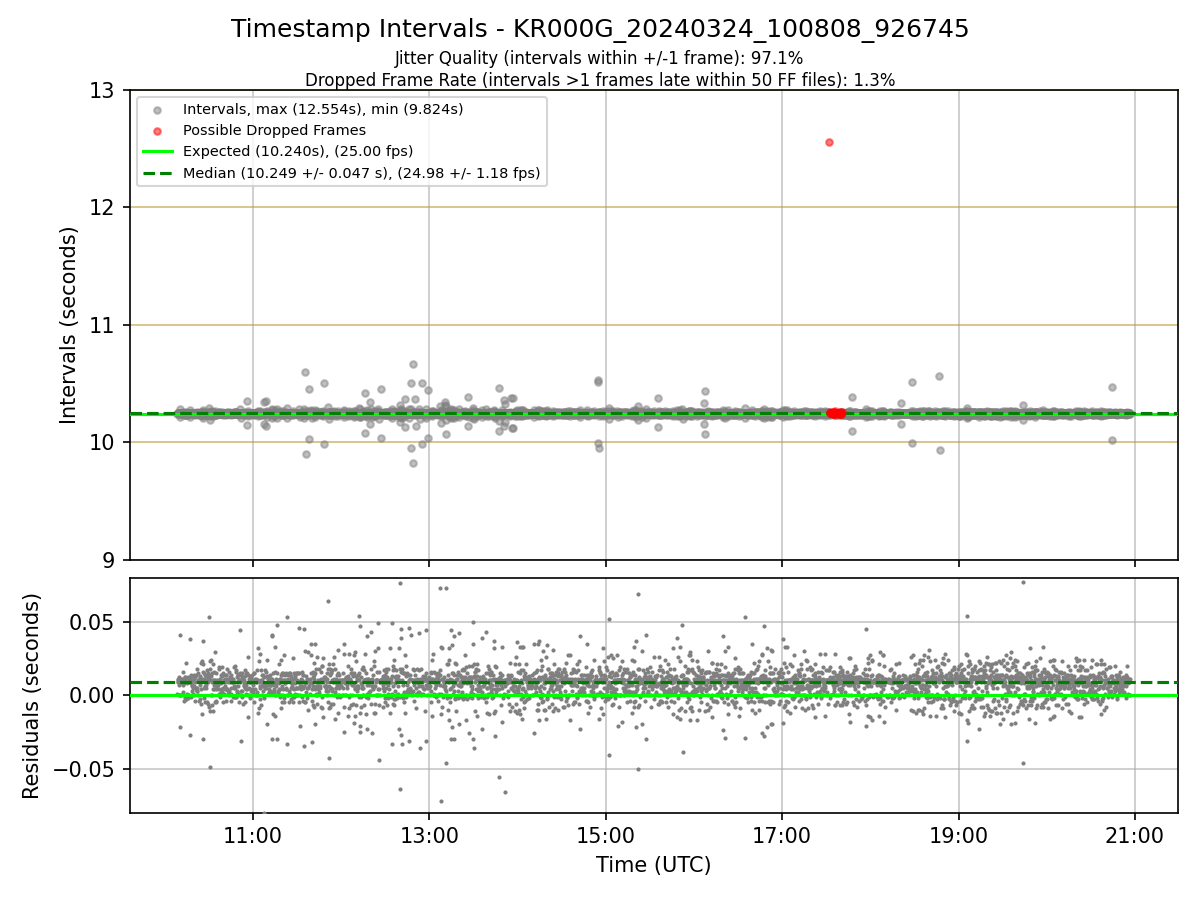
Task: Click the plot title 'Timestamp Intervals - KR000G_20240324_100808_926745'
Action: [x=600, y=29]
